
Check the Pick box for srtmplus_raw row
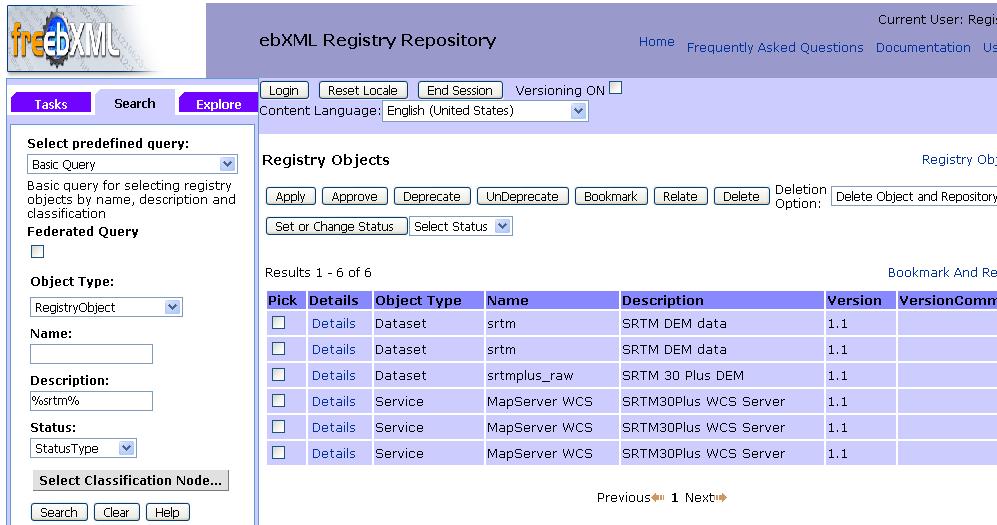tap(279, 375)
